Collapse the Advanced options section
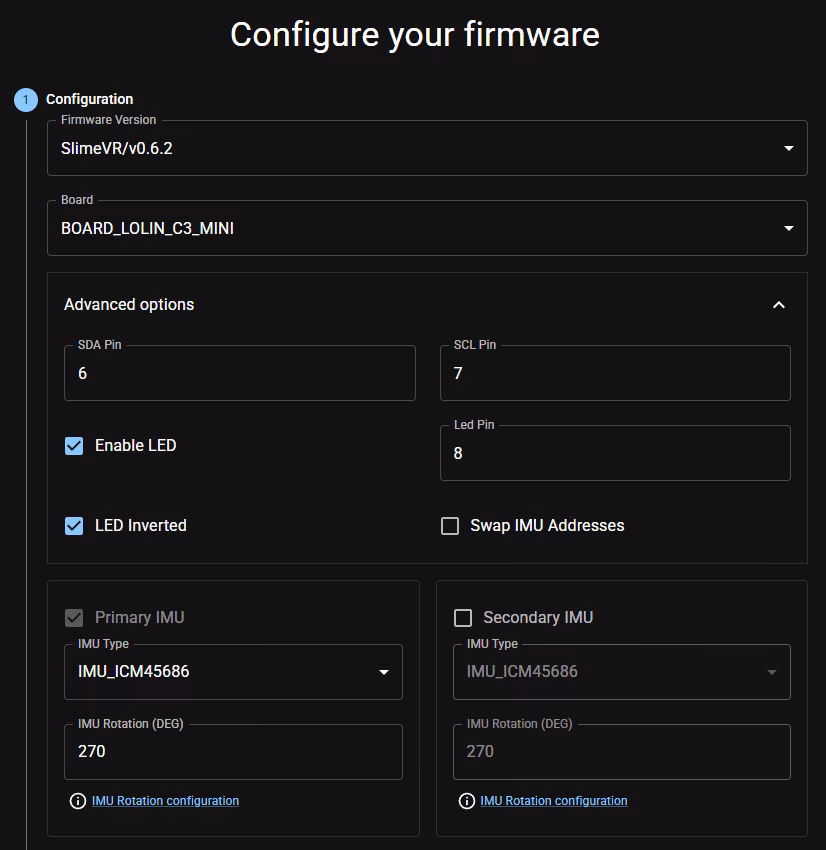The width and height of the screenshot is (826, 850). click(778, 305)
